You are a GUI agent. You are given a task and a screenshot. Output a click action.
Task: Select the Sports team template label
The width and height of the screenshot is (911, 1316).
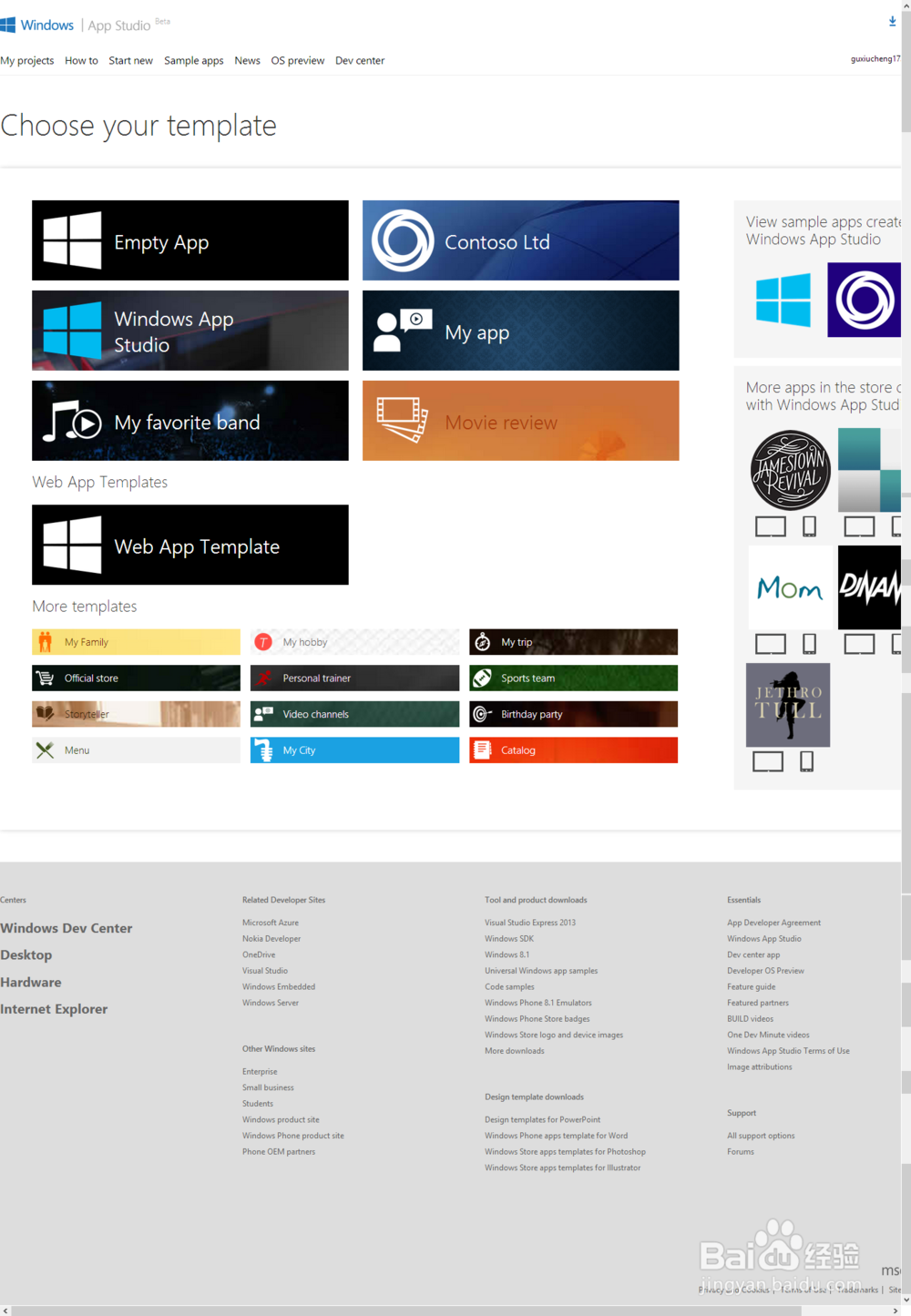(x=527, y=678)
